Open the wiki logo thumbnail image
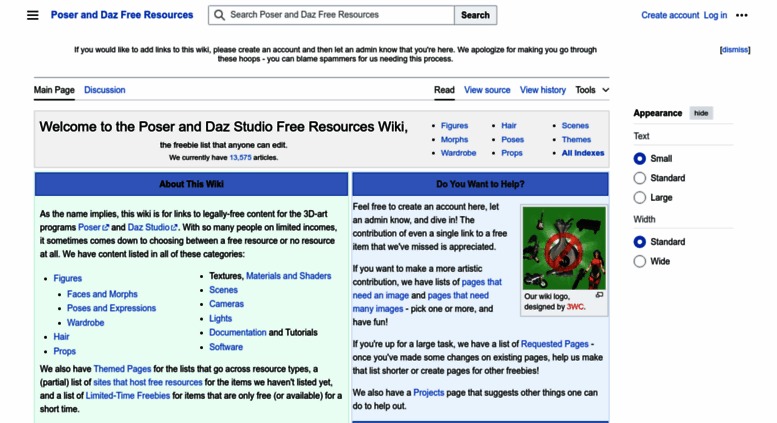Screen dimensions: 777x423 click(x=564, y=248)
